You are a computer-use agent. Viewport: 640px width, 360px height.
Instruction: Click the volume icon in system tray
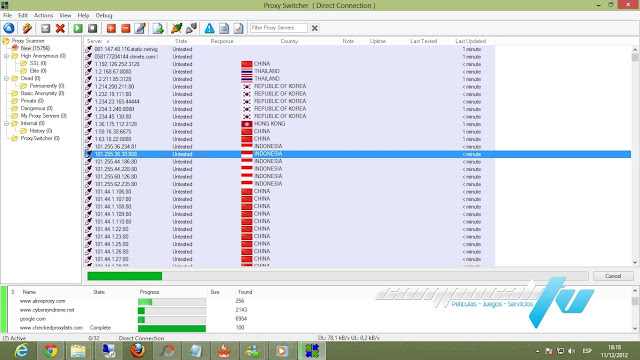pyautogui.click(x=571, y=351)
